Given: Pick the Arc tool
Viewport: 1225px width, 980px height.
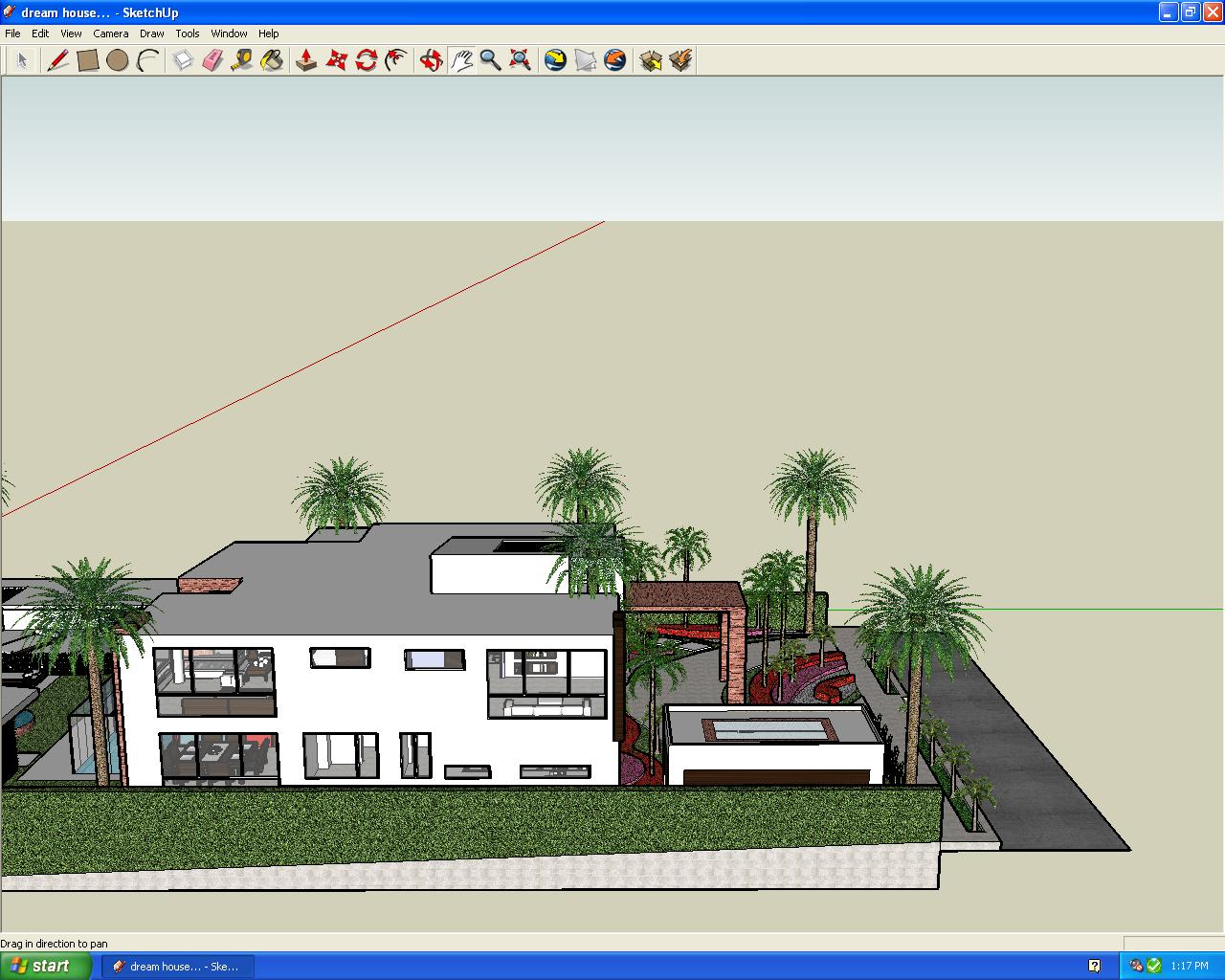Looking at the screenshot, I should (x=148, y=59).
